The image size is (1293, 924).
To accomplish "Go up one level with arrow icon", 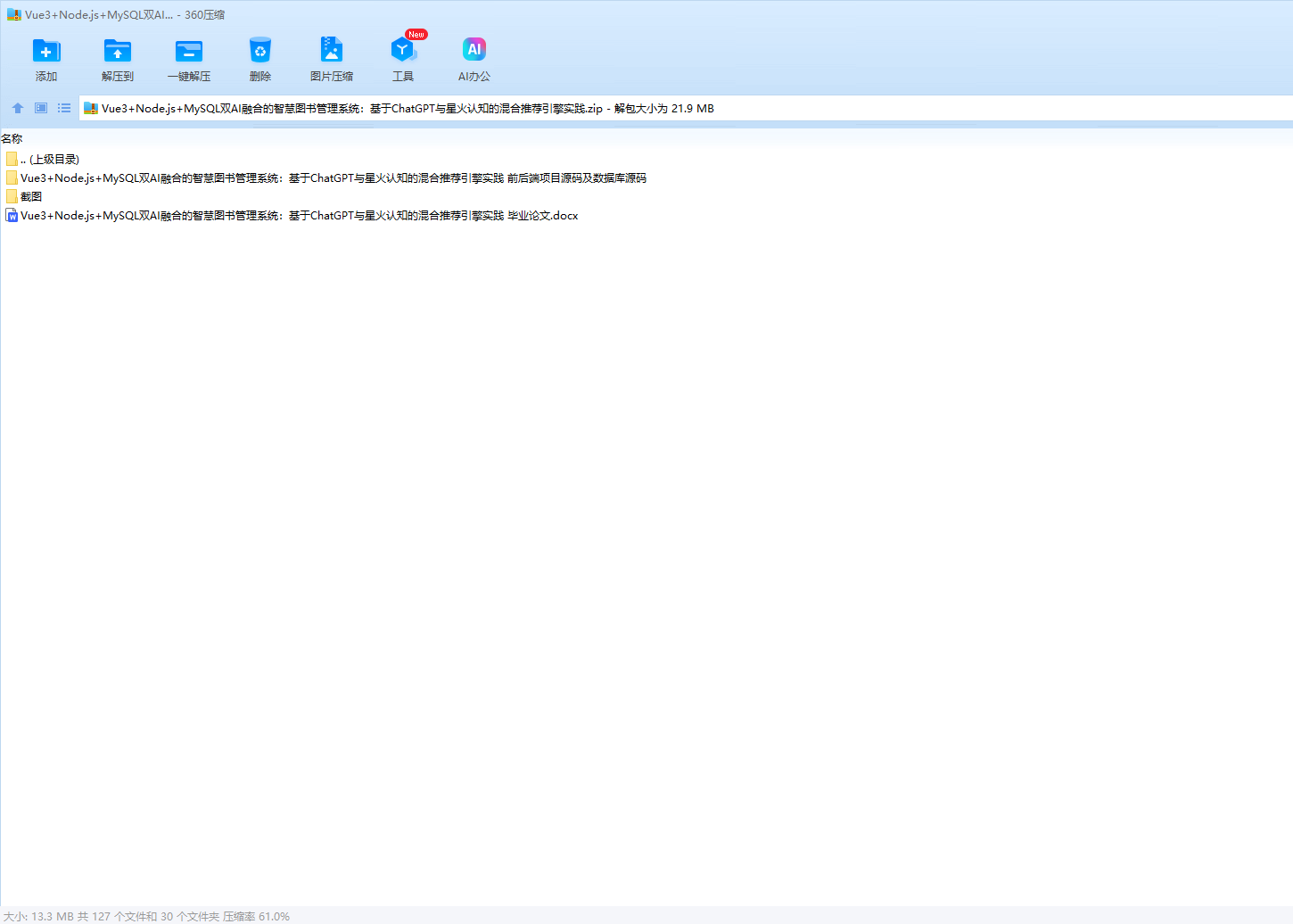I will [x=18, y=108].
